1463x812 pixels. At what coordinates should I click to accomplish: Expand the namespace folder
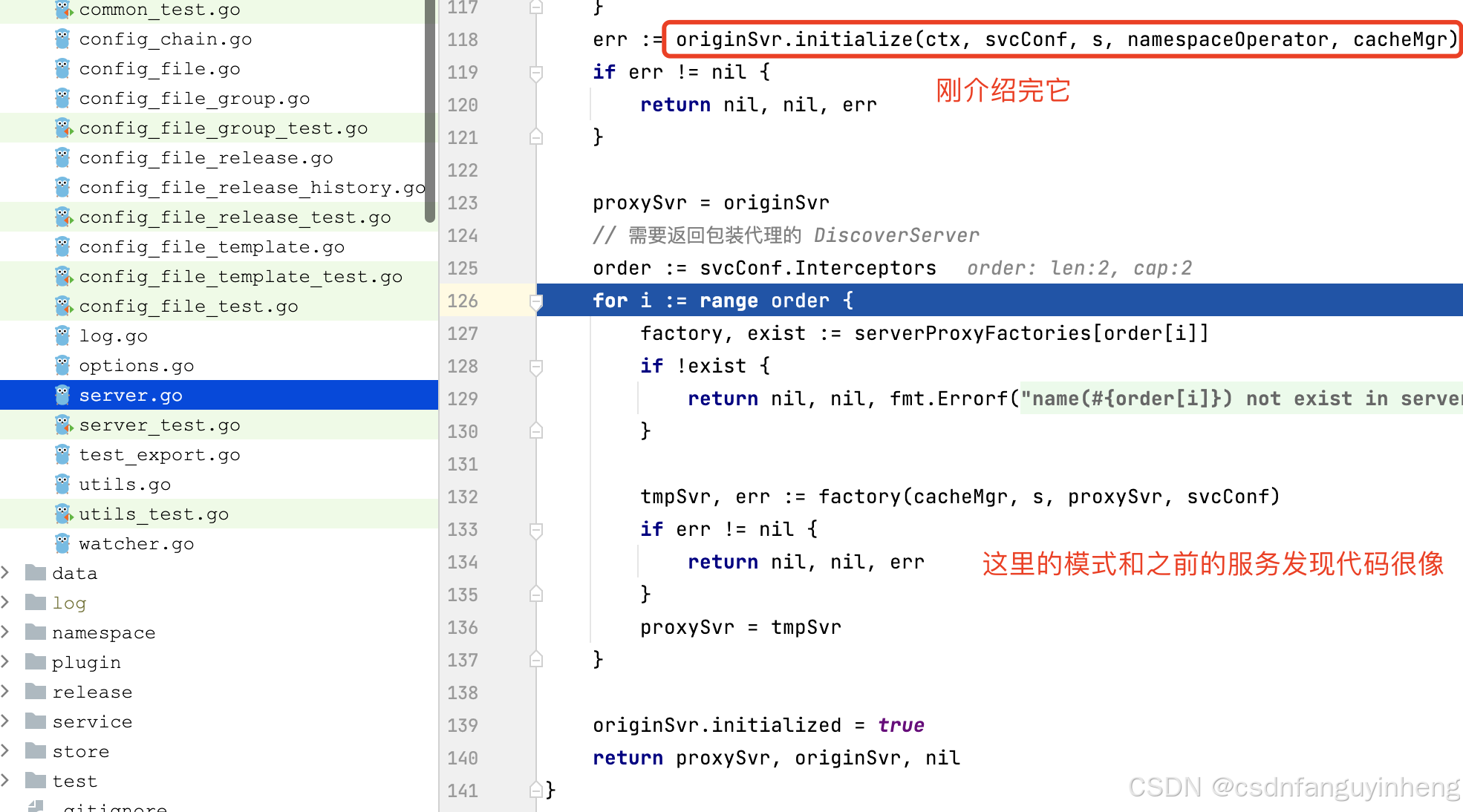coord(5,632)
